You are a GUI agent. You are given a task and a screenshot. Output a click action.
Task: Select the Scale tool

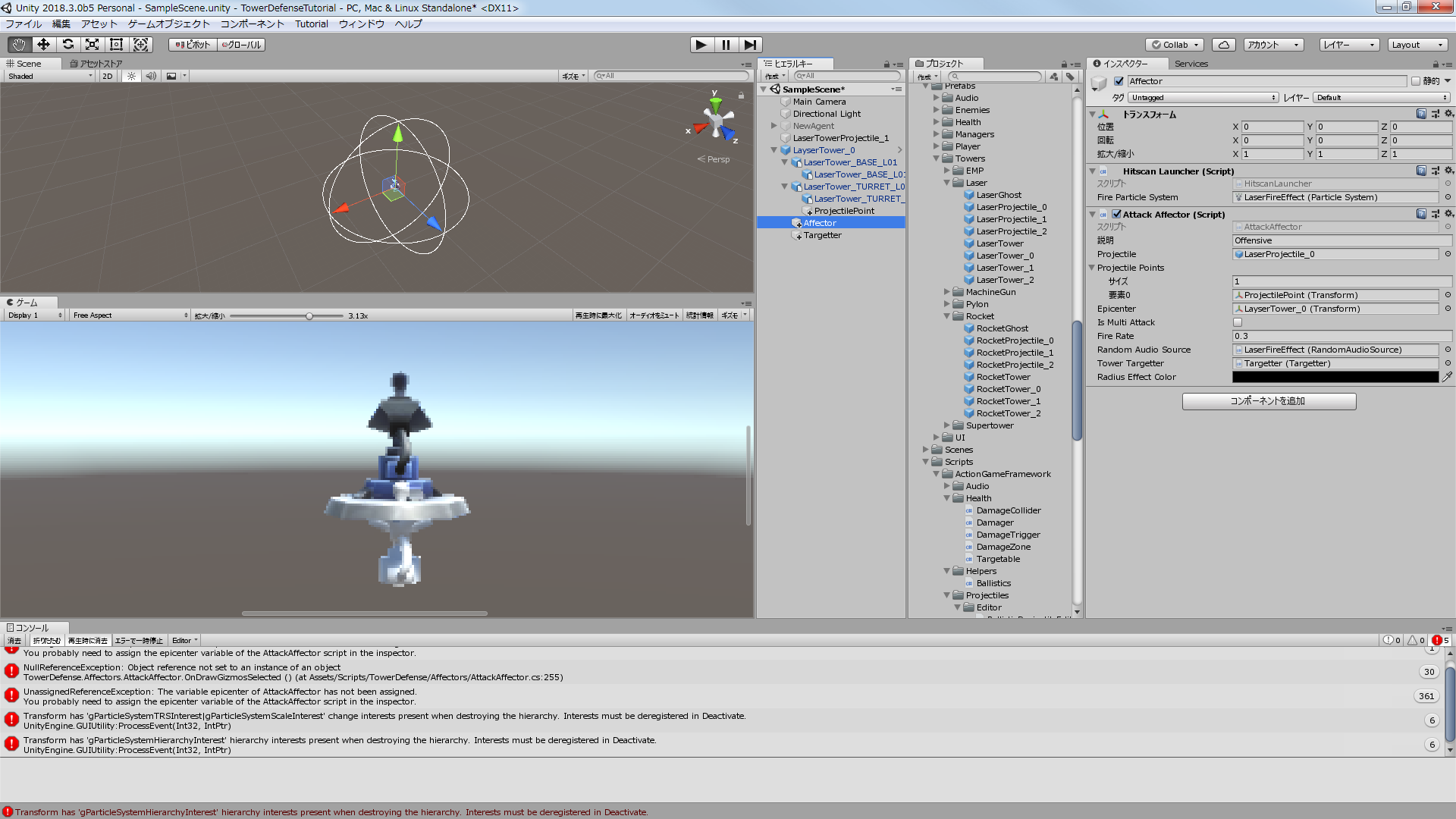pyautogui.click(x=92, y=45)
